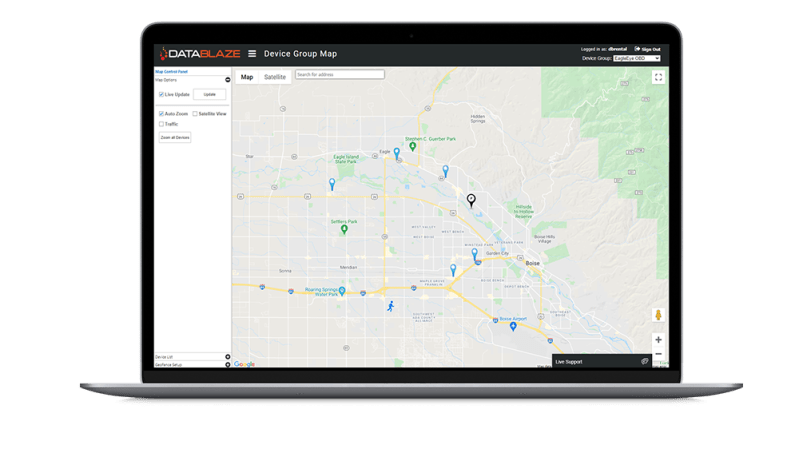Click the Boise city label on map
The height and width of the screenshot is (449, 799).
(x=532, y=263)
